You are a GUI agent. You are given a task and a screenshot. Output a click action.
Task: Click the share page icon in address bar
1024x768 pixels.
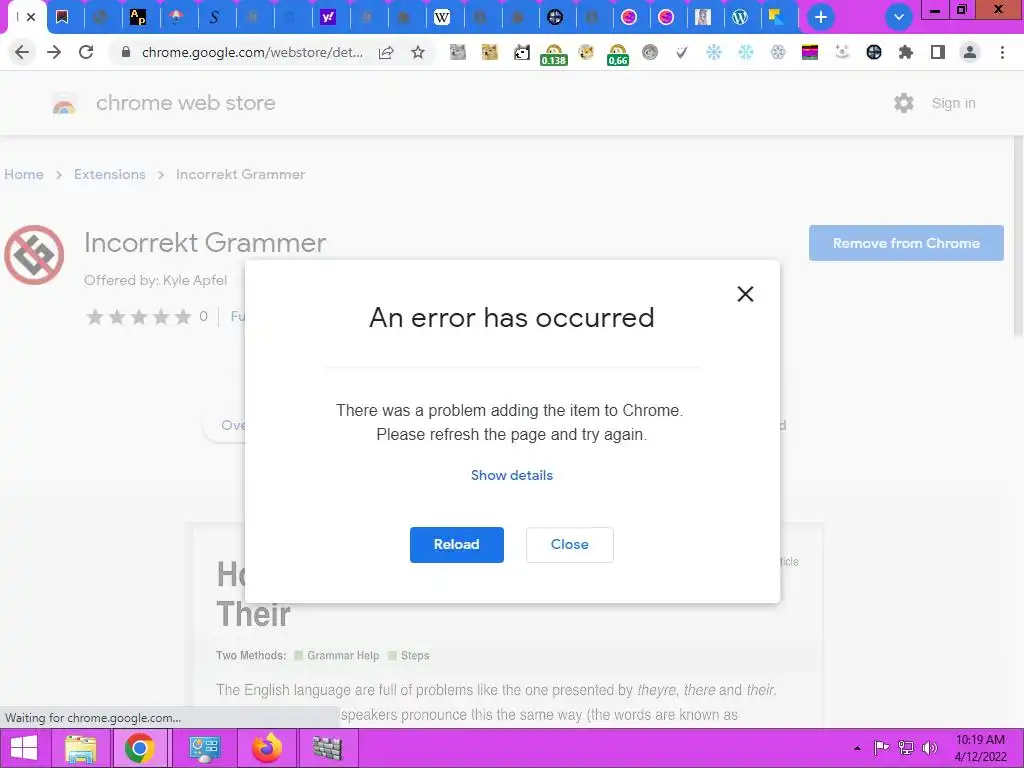(386, 52)
